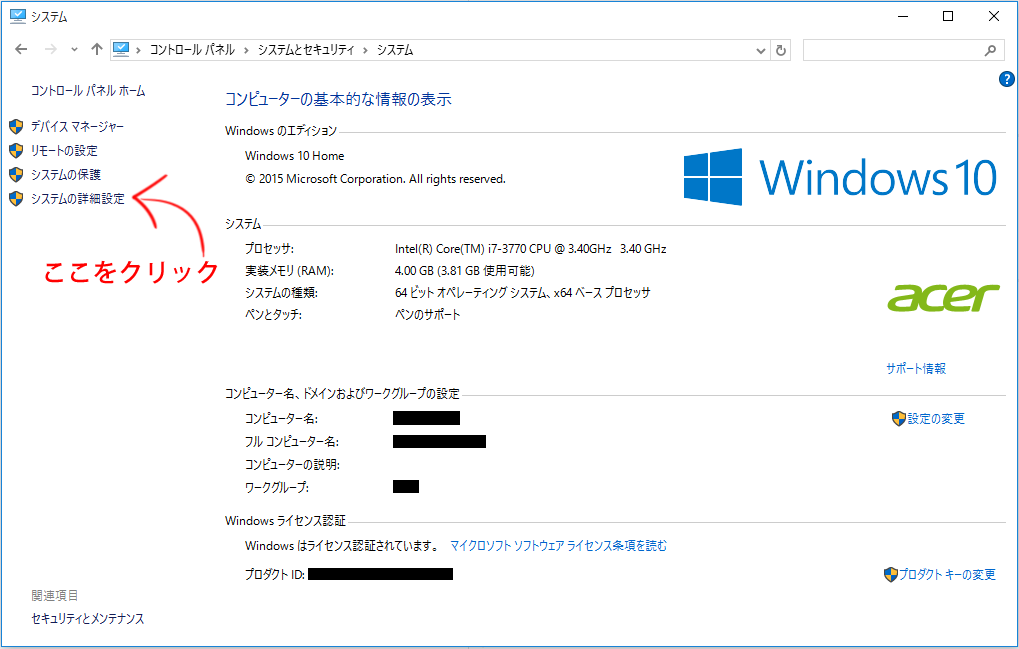
Task: Click the system icon in the title bar
Action: 18,16
